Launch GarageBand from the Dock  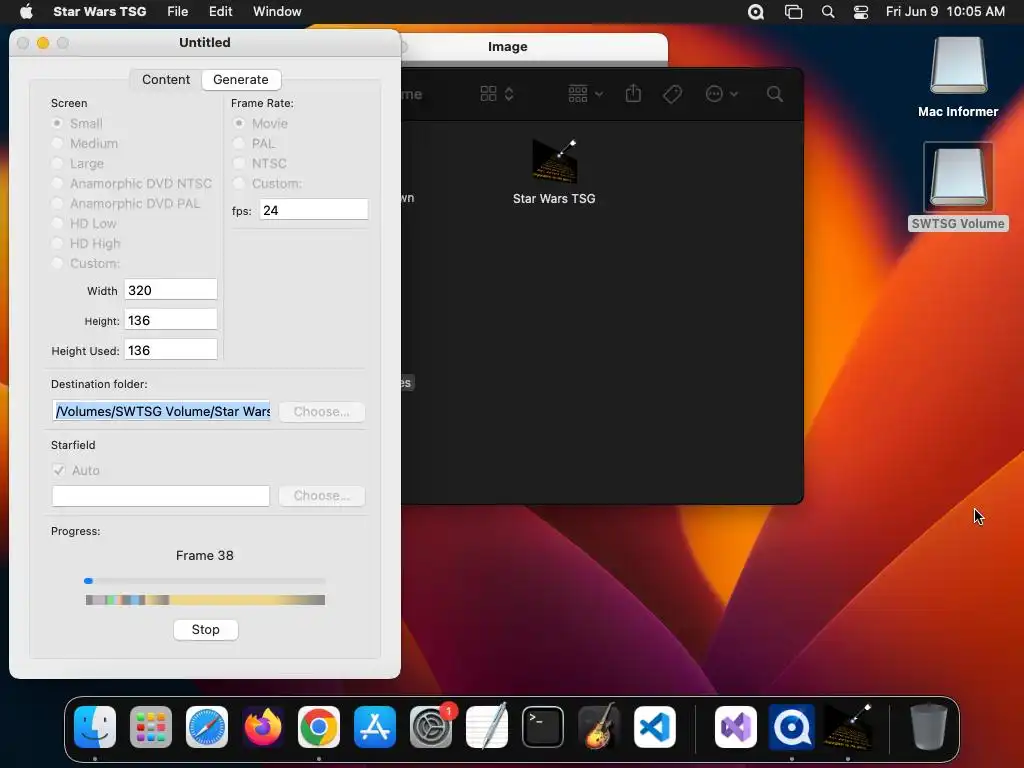click(599, 727)
